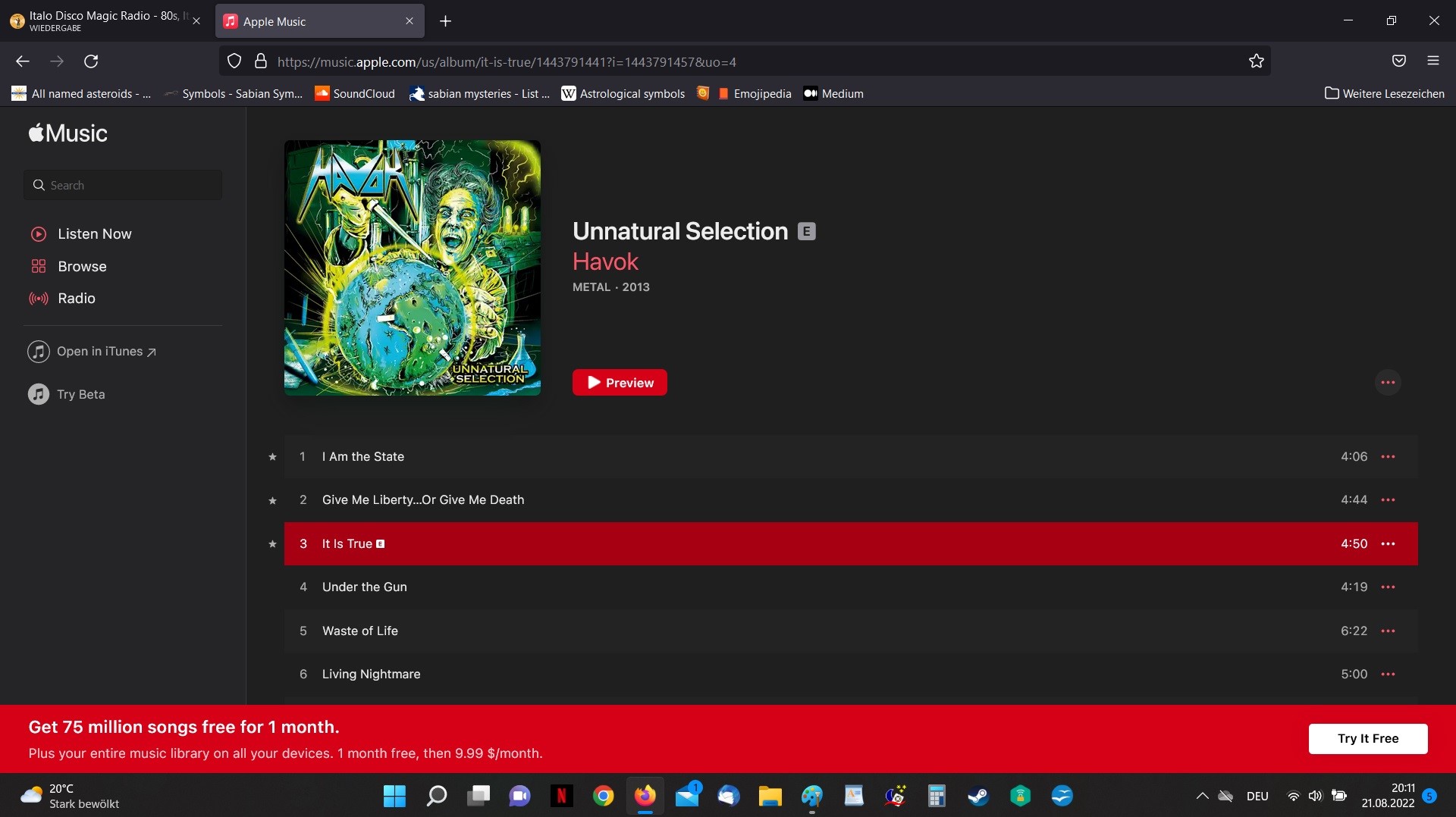
Task: Open the Havok artist link
Action: [x=605, y=262]
